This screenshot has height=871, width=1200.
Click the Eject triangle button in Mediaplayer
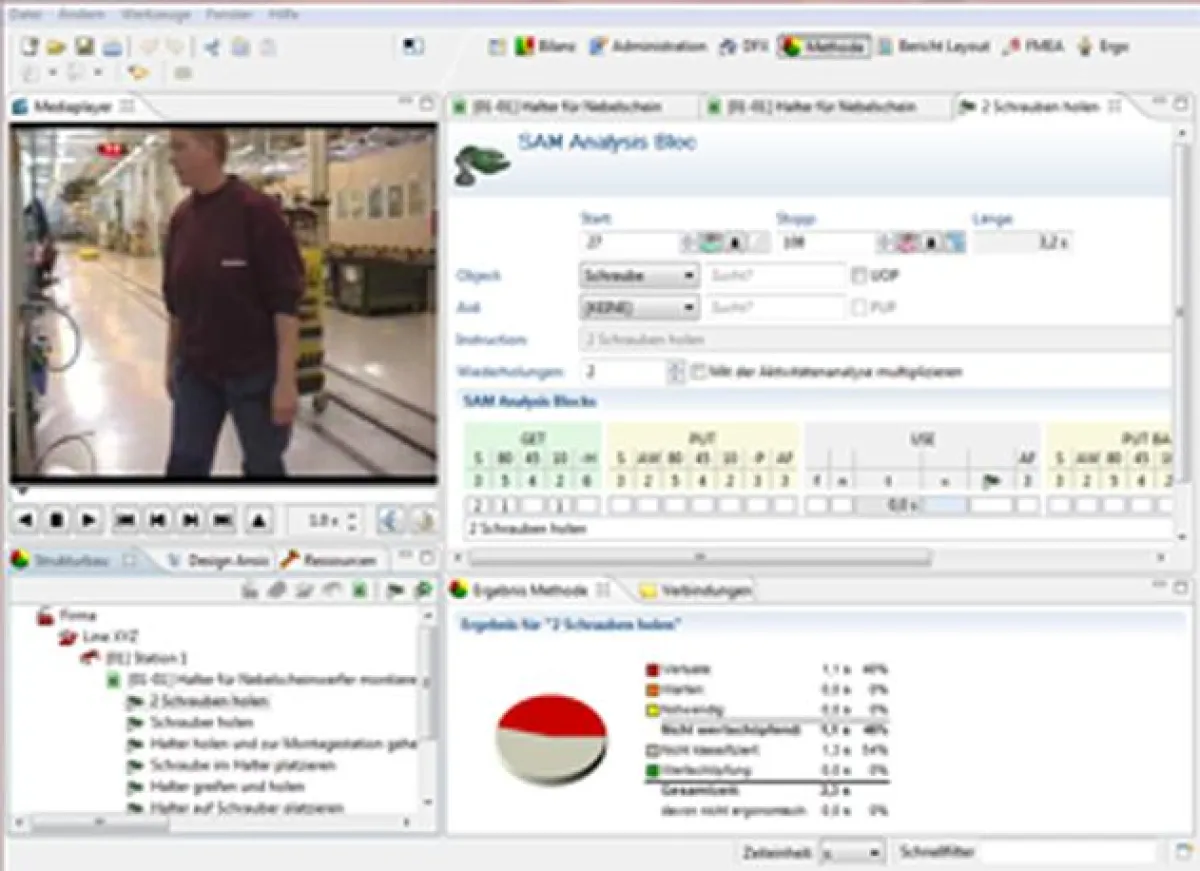pyautogui.click(x=258, y=520)
